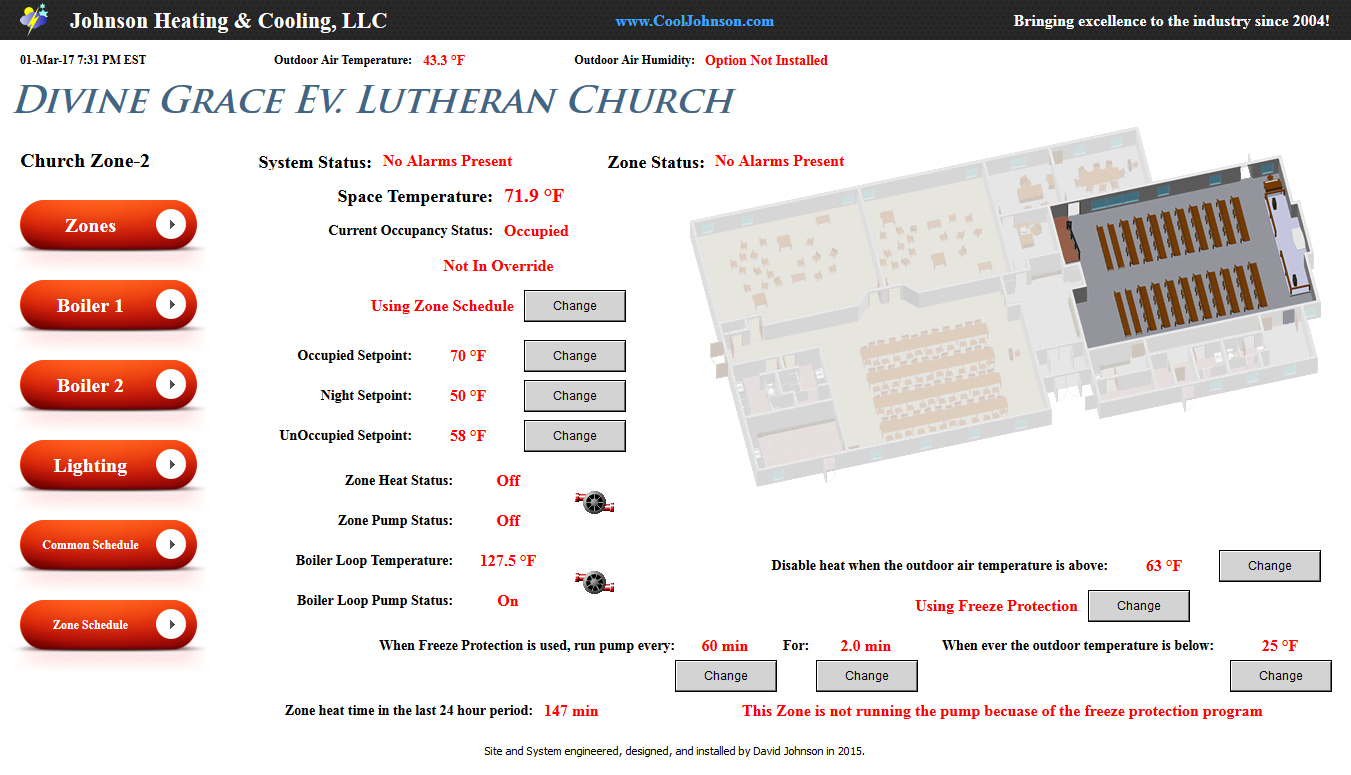
Task: Click the Johnson Heating & Cooling, LLC header text
Action: coord(228,21)
